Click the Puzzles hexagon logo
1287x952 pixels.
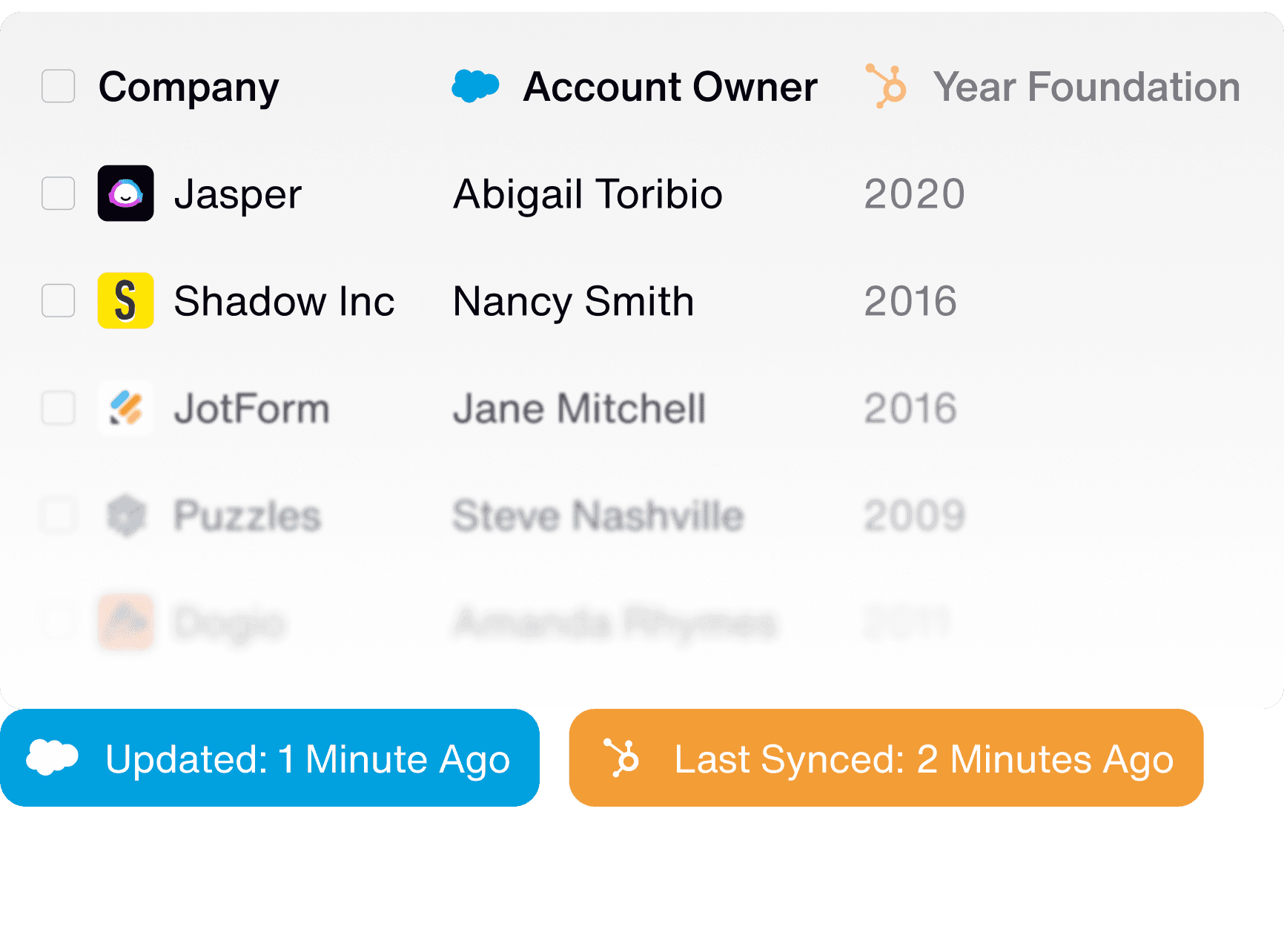(x=126, y=515)
